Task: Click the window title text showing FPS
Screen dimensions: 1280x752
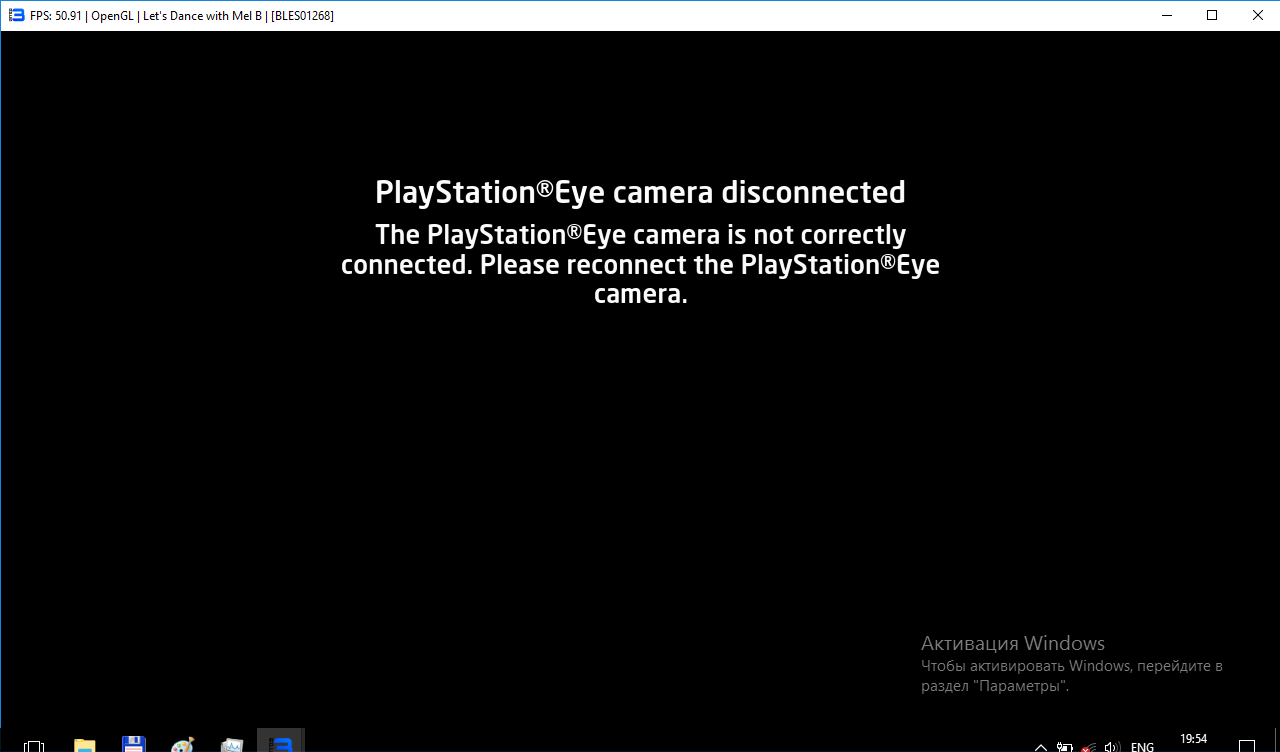Action: coord(182,16)
